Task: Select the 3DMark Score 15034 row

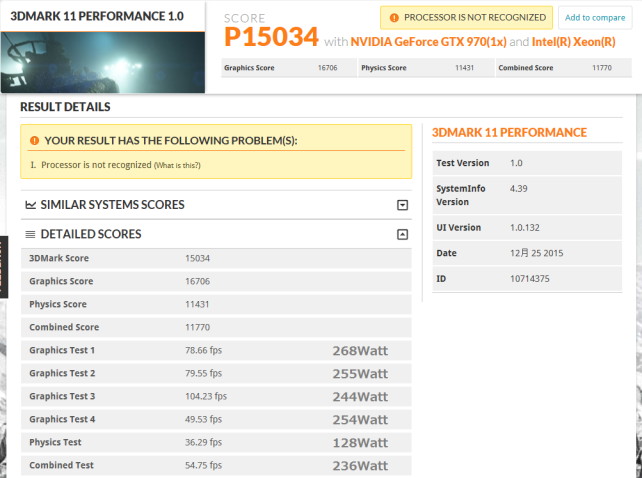Action: tap(216, 258)
